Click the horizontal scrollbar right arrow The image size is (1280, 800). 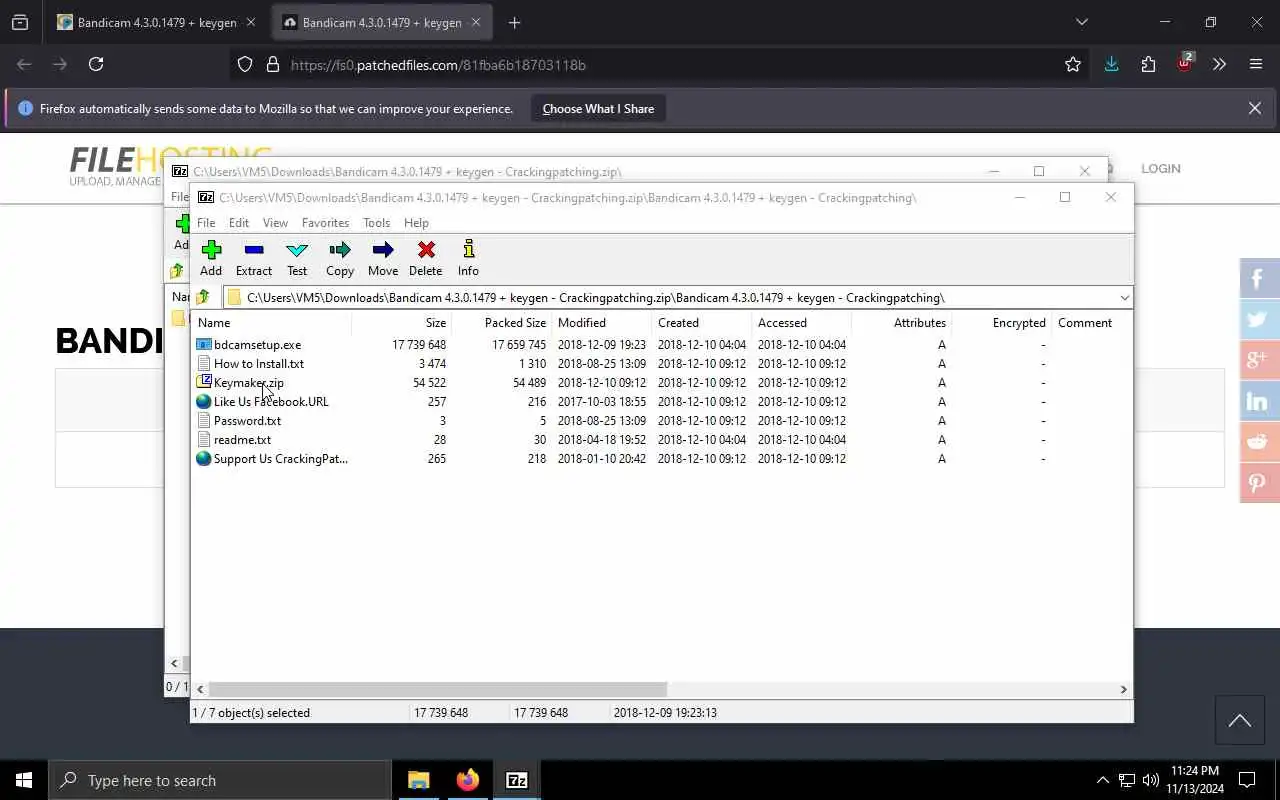(x=1123, y=689)
